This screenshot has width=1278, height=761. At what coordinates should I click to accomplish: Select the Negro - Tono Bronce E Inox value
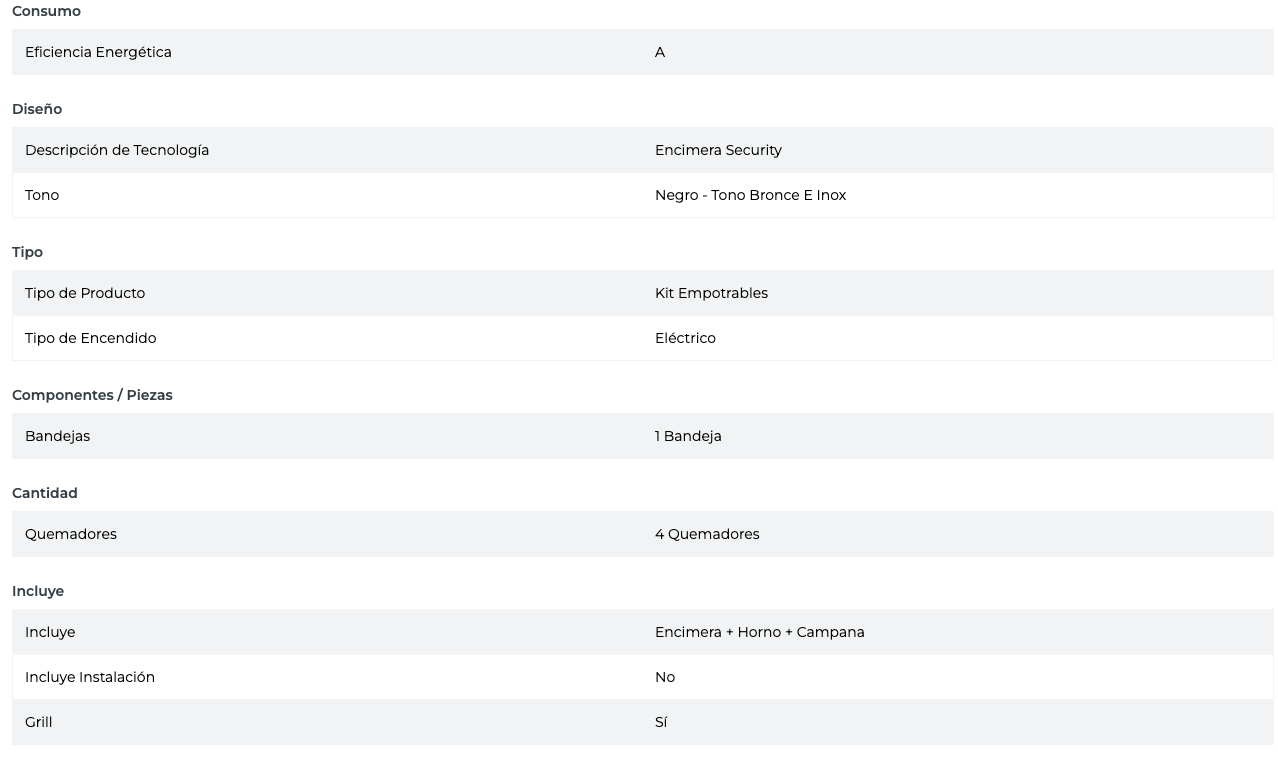pos(750,195)
